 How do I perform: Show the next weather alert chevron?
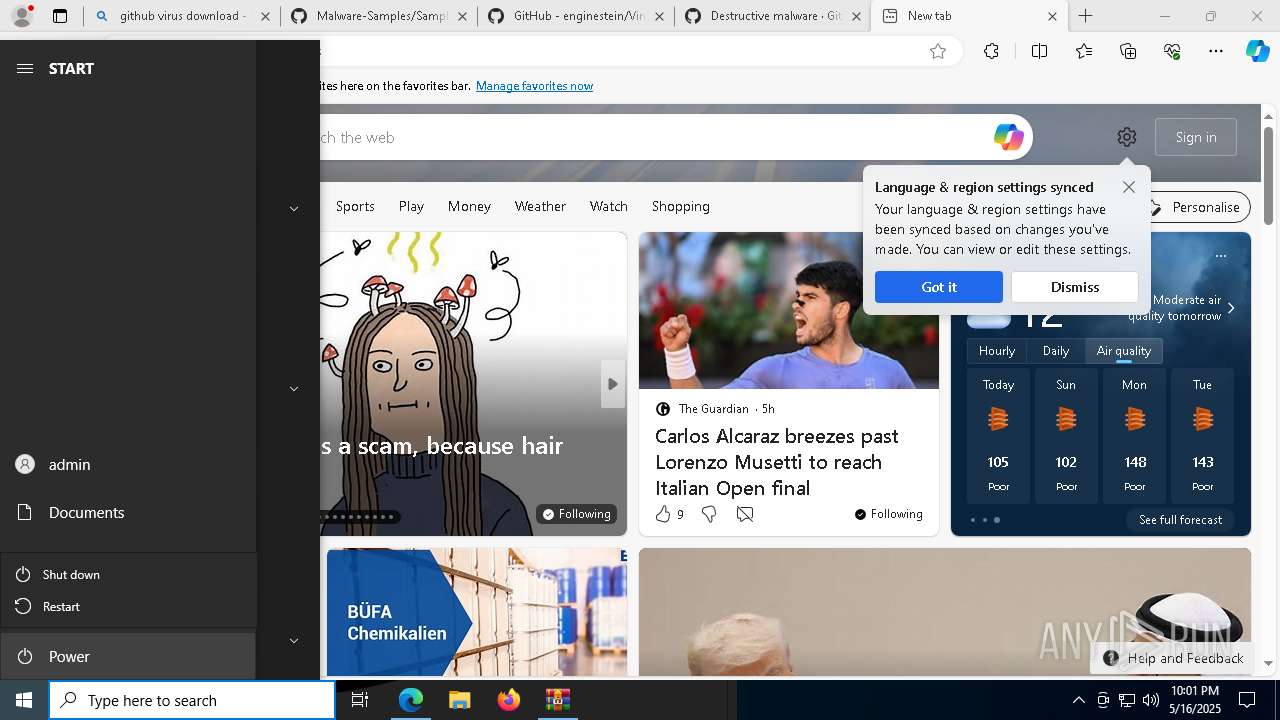(1231, 308)
